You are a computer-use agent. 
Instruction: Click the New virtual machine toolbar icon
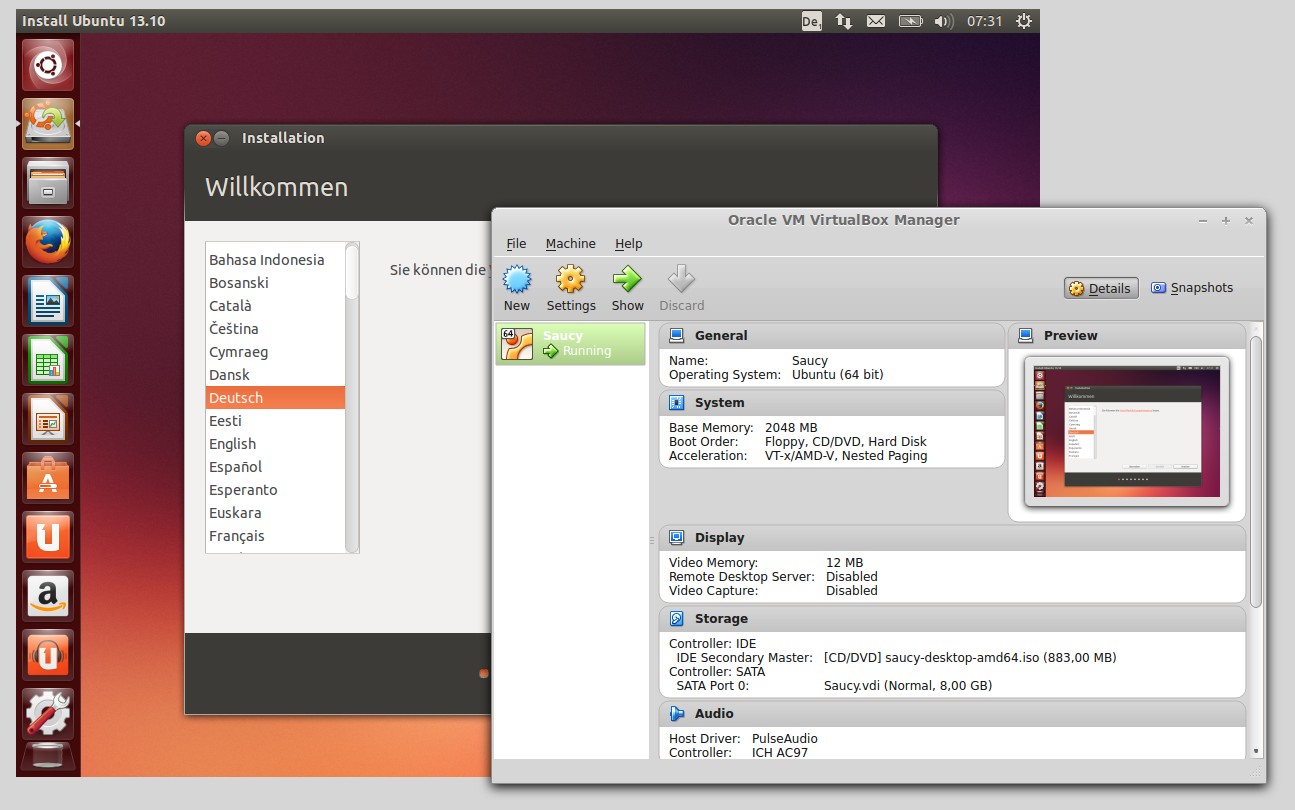click(x=517, y=279)
